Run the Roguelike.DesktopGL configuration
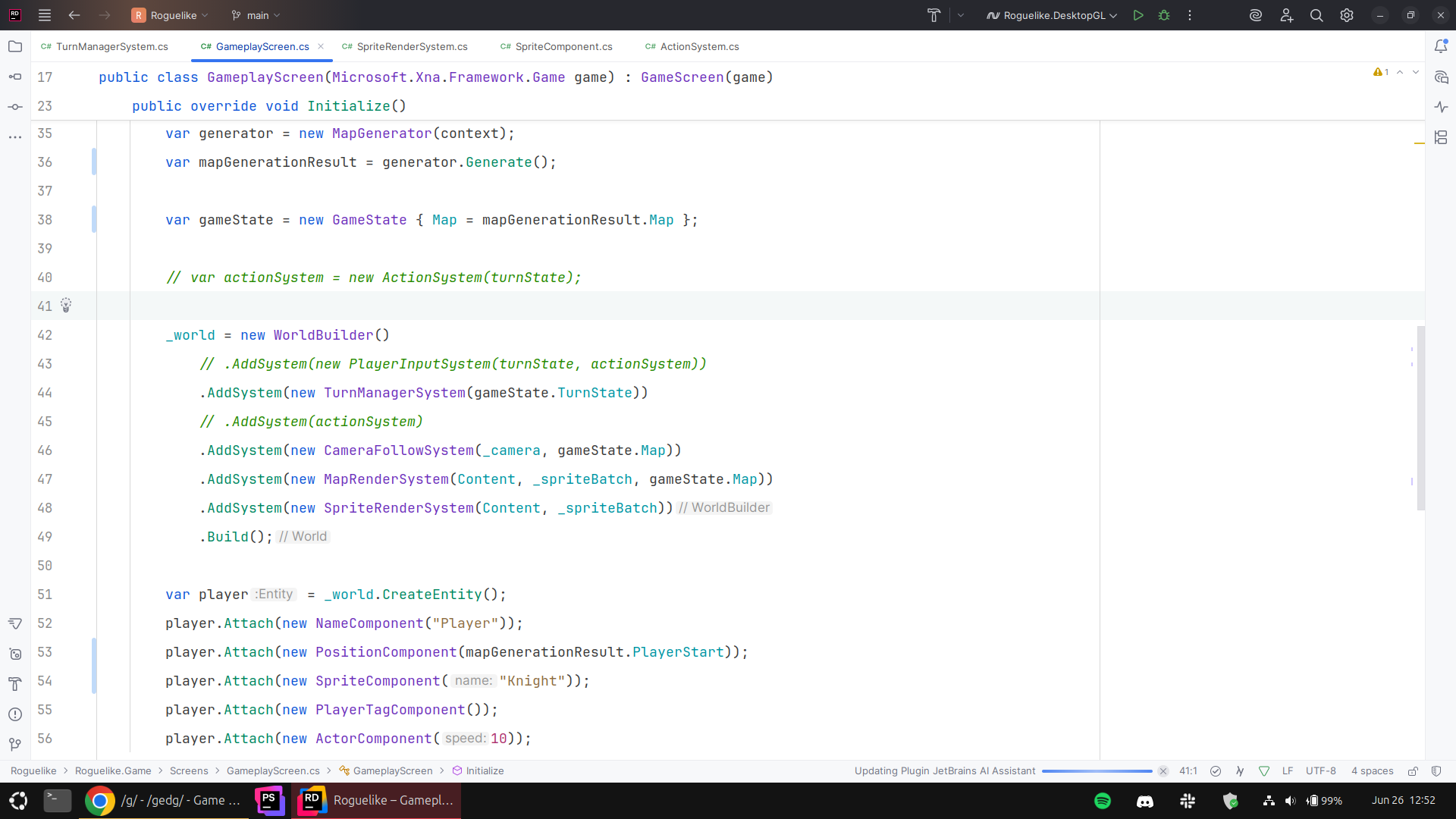Image resolution: width=1456 pixels, height=819 pixels. point(1138,15)
